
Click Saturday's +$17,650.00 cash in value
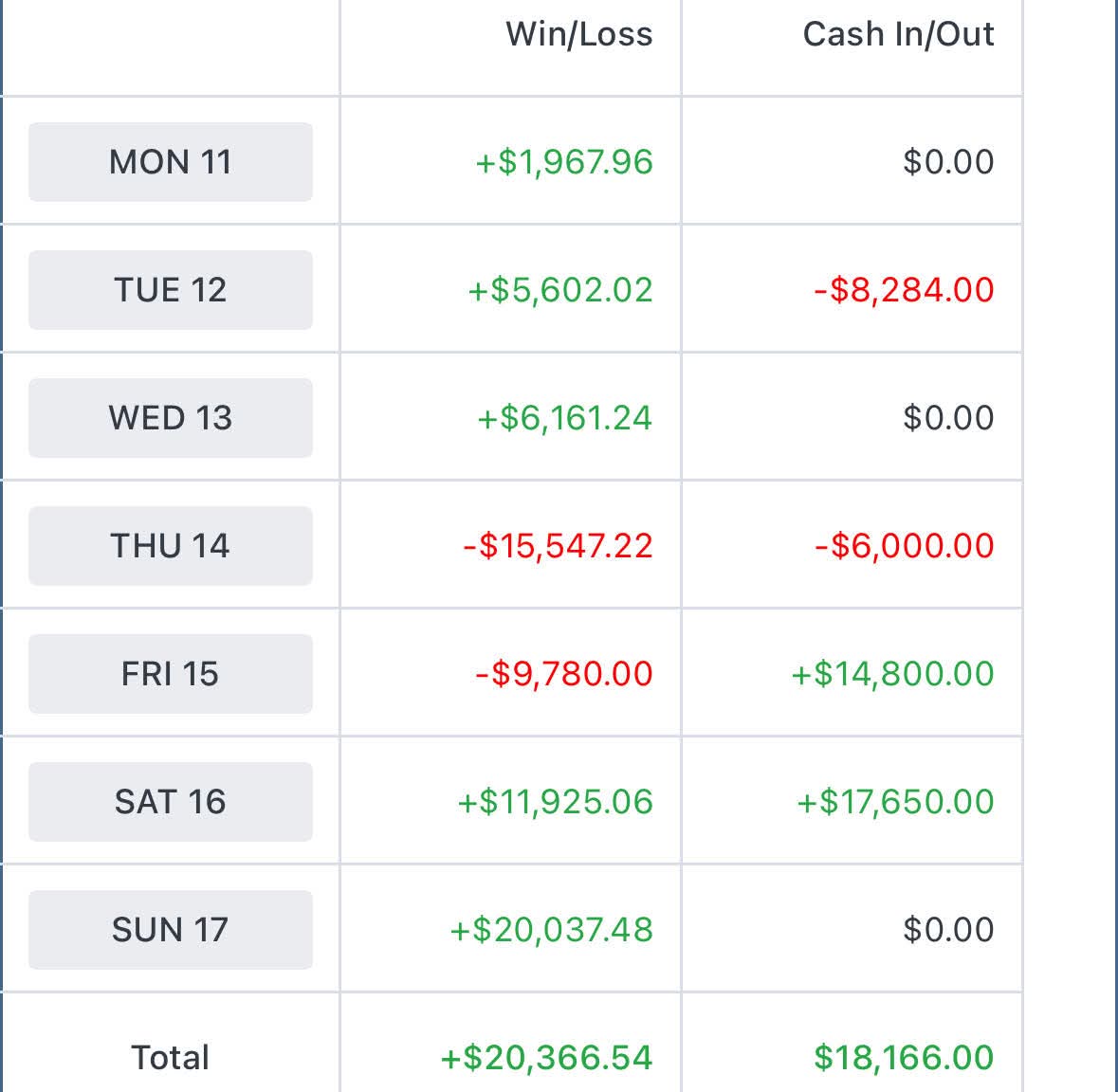[x=895, y=802]
